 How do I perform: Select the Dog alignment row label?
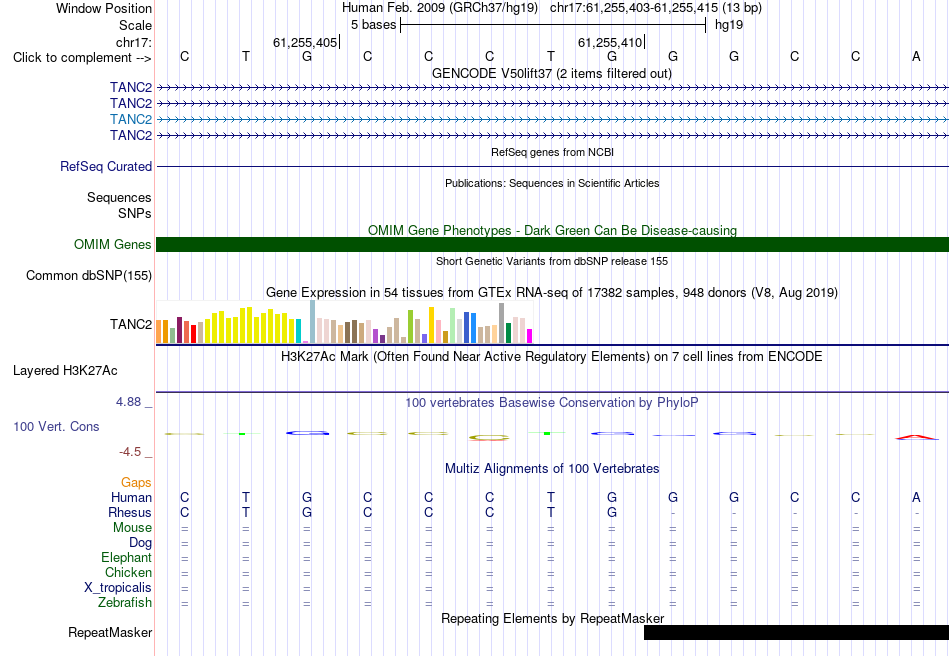point(140,543)
